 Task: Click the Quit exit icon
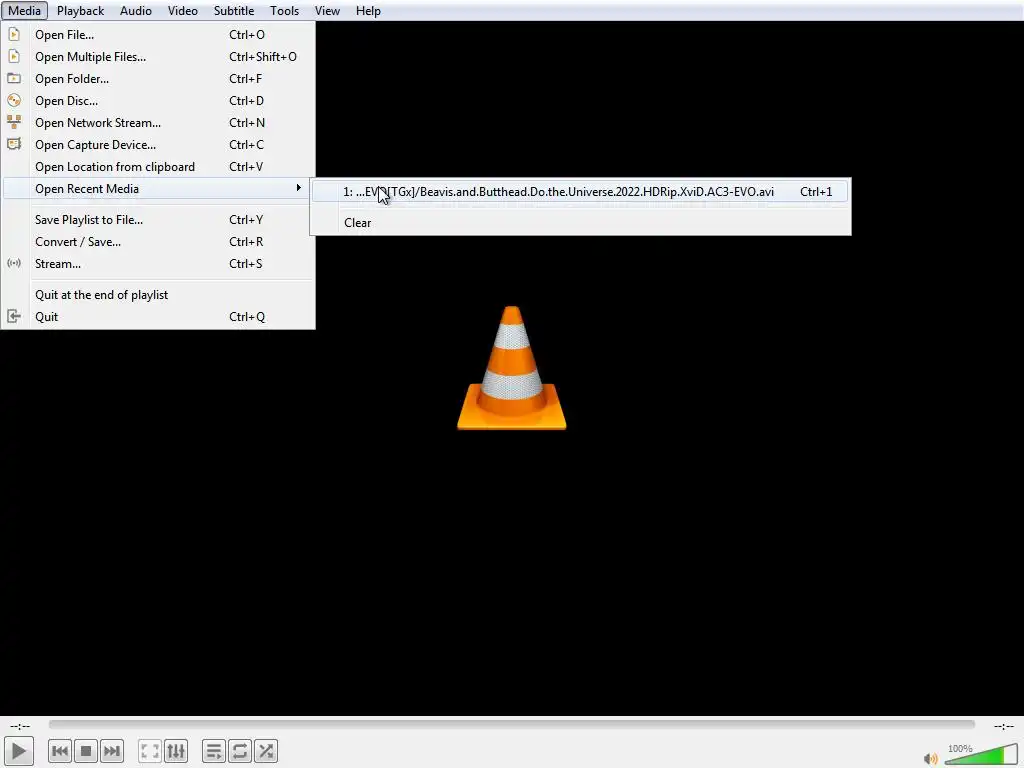pos(14,317)
